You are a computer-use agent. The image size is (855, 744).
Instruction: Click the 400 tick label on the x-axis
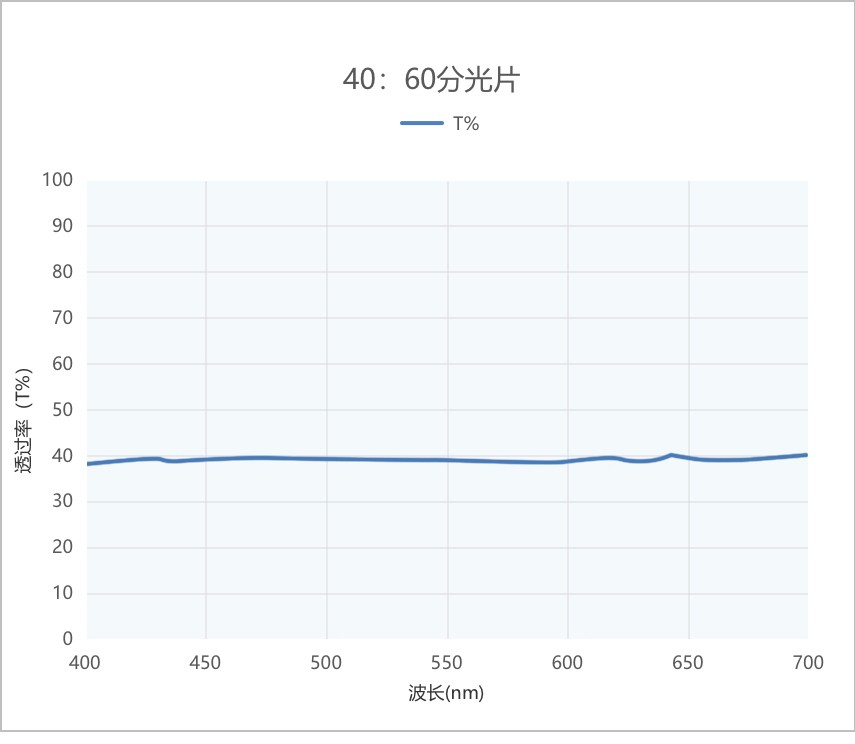[x=87, y=662]
